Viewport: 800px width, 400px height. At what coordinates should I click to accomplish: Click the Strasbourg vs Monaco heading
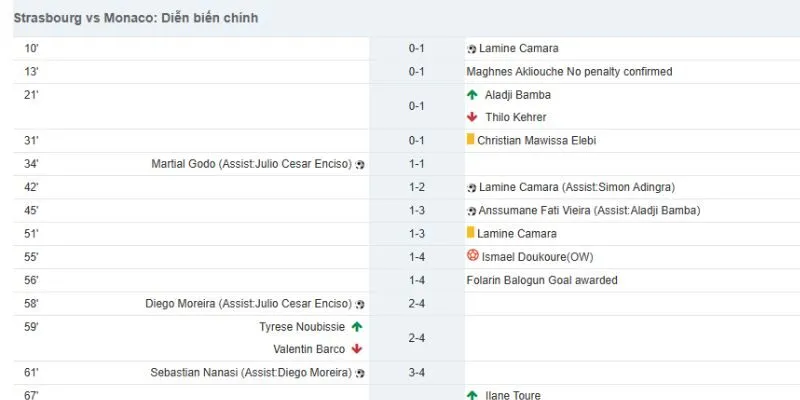click(136, 18)
